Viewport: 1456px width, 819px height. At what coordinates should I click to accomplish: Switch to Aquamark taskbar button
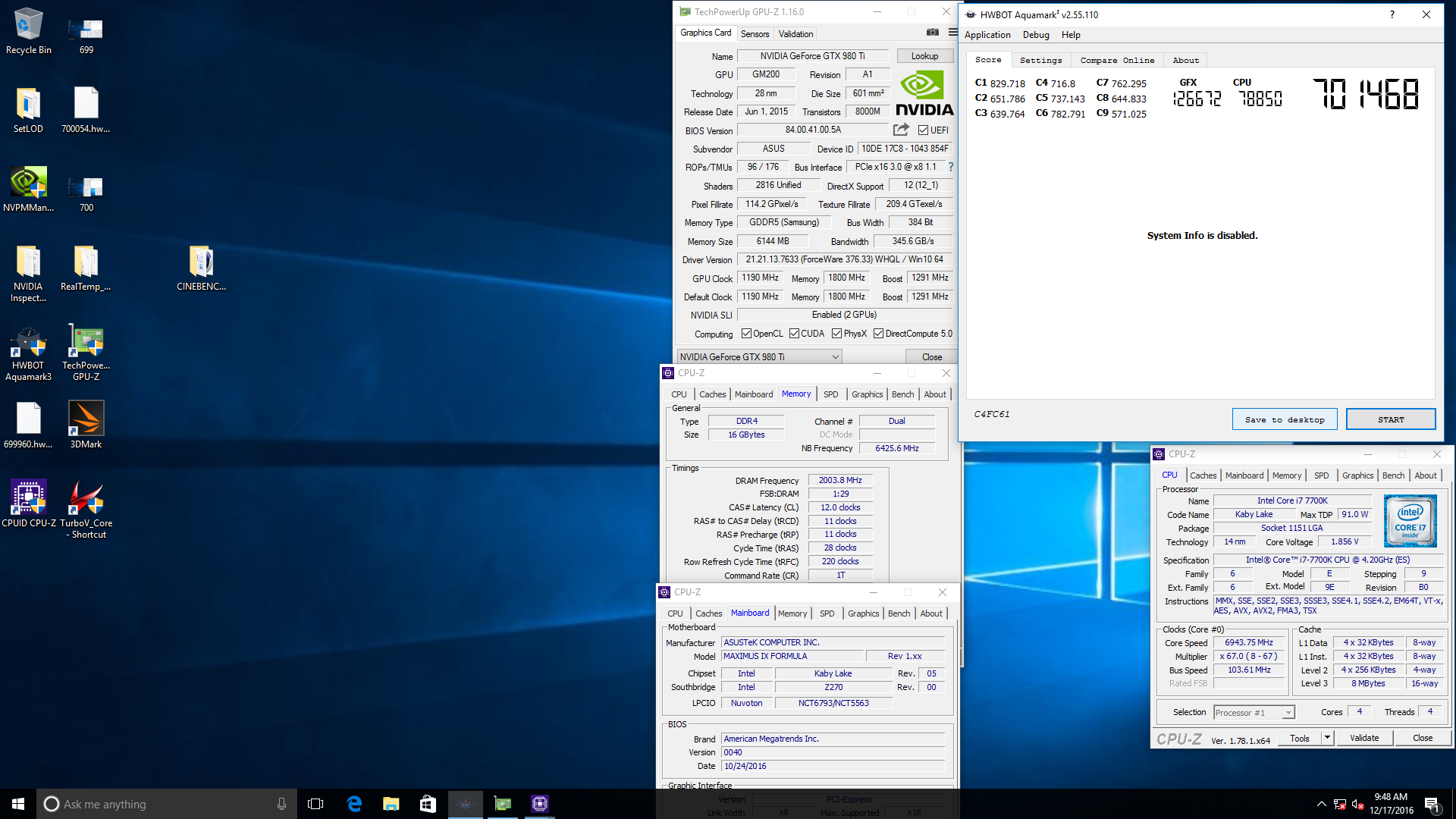pyautogui.click(x=466, y=804)
